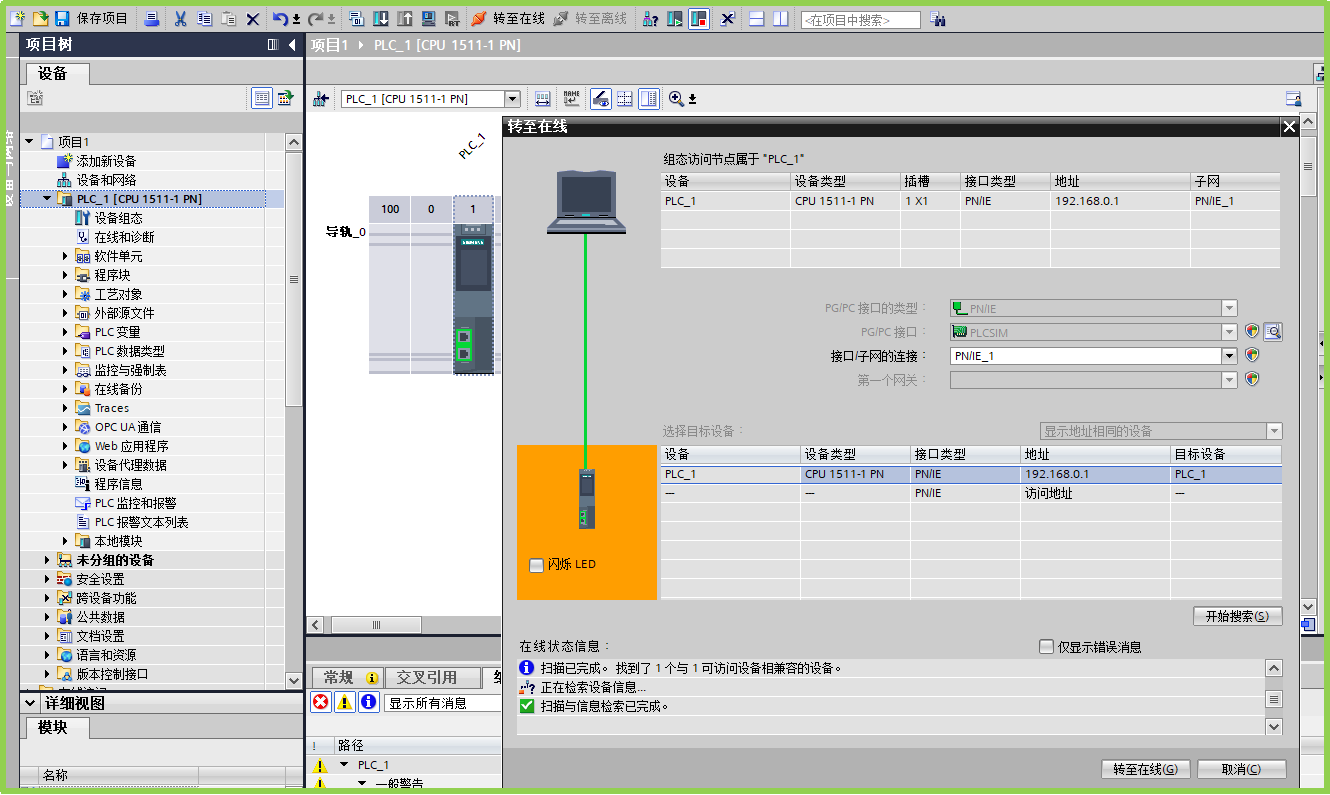1330x795 pixels.
Task: Open an existing project icon
Action: (x=40, y=18)
